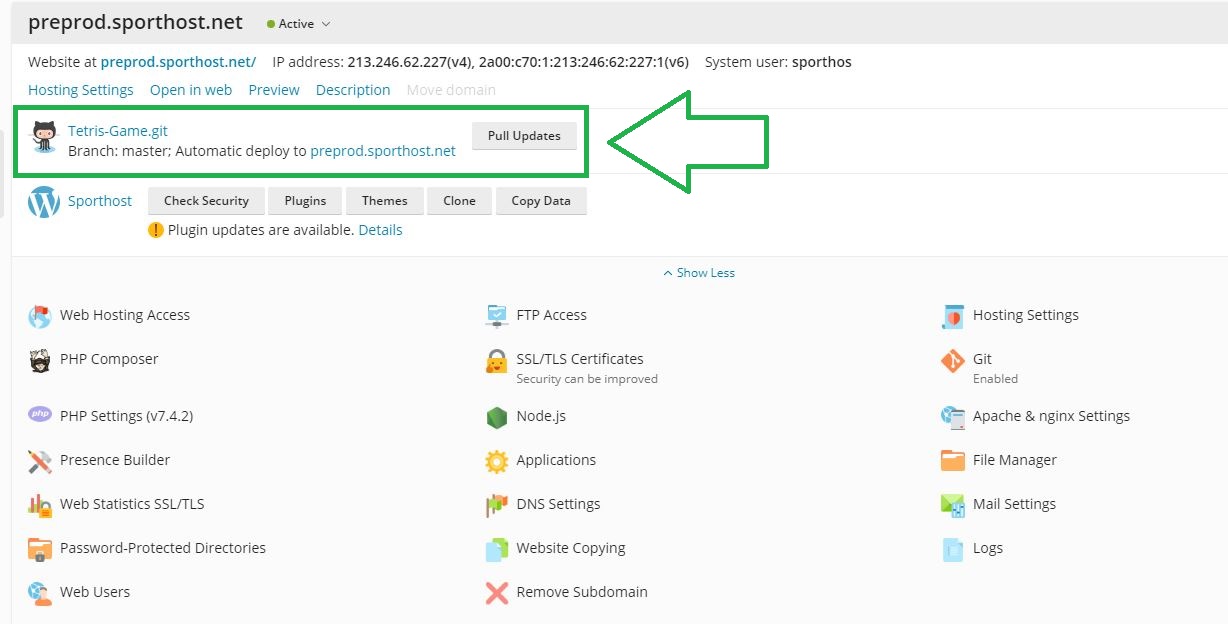Clone the Sporthost WordPress site
Screen dimensions: 1228x624
[459, 201]
